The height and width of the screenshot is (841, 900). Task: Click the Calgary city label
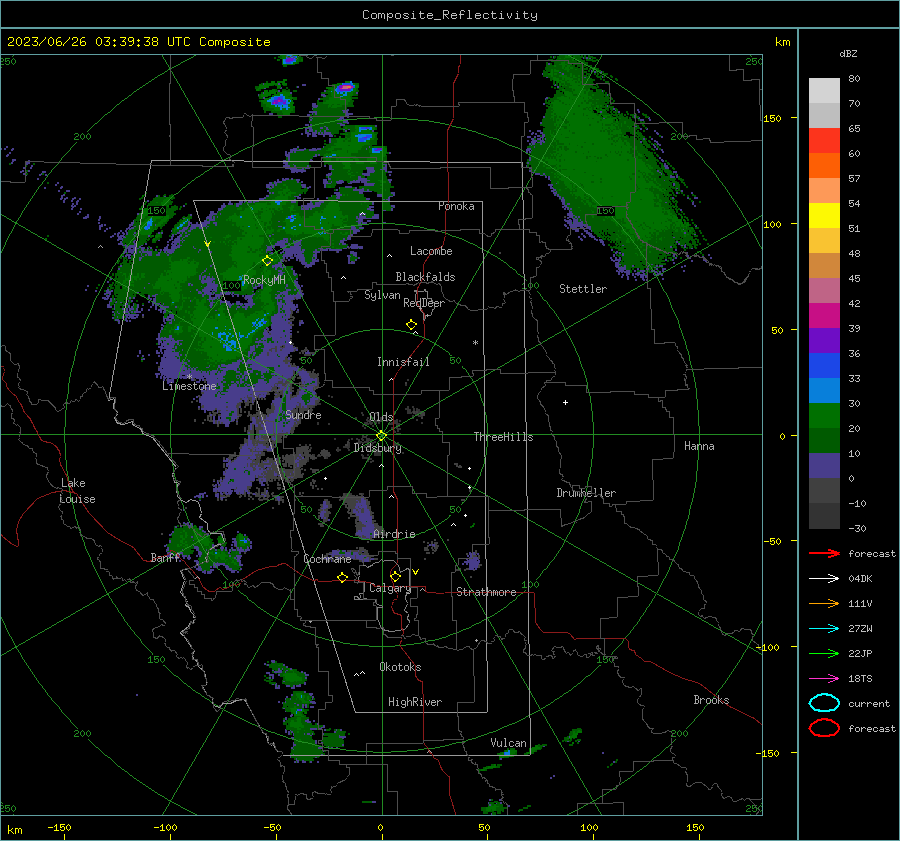click(x=390, y=588)
